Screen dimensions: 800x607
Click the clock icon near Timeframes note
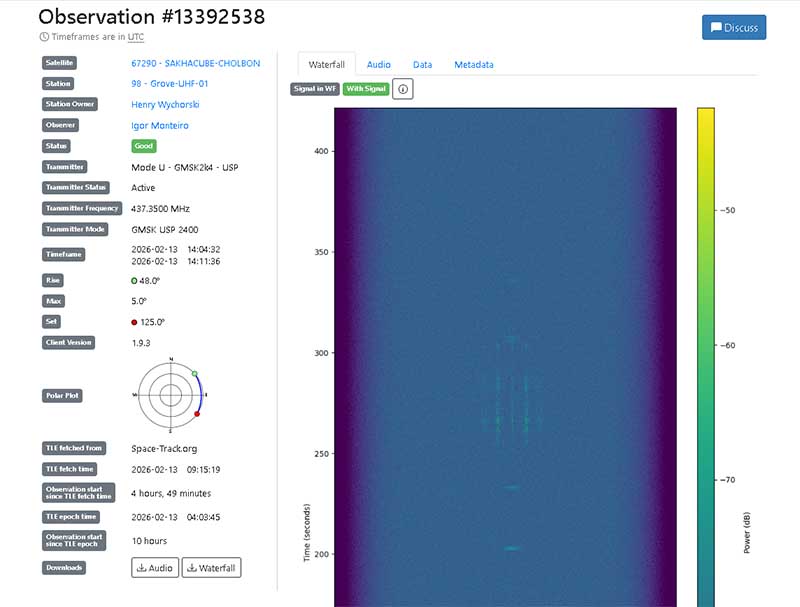point(44,37)
